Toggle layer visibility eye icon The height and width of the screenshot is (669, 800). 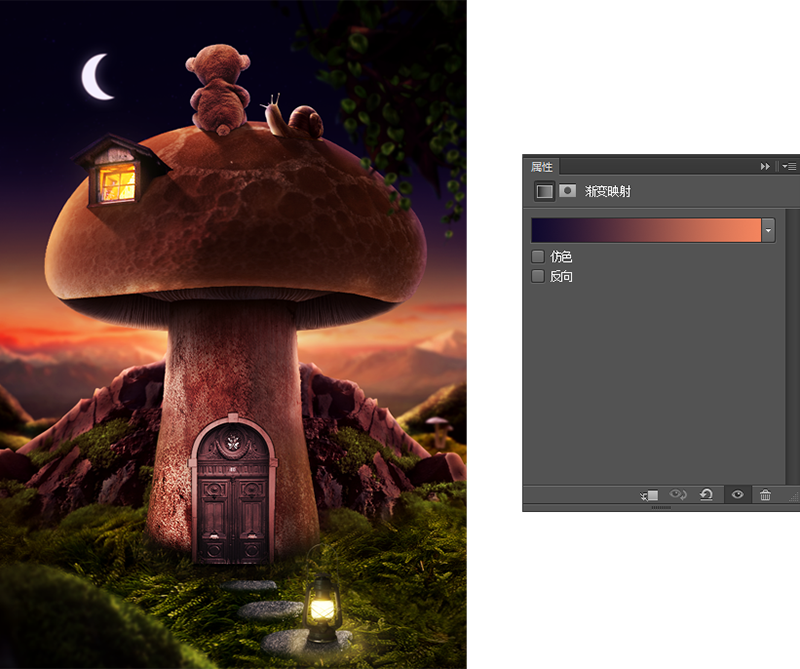pyautogui.click(x=737, y=494)
